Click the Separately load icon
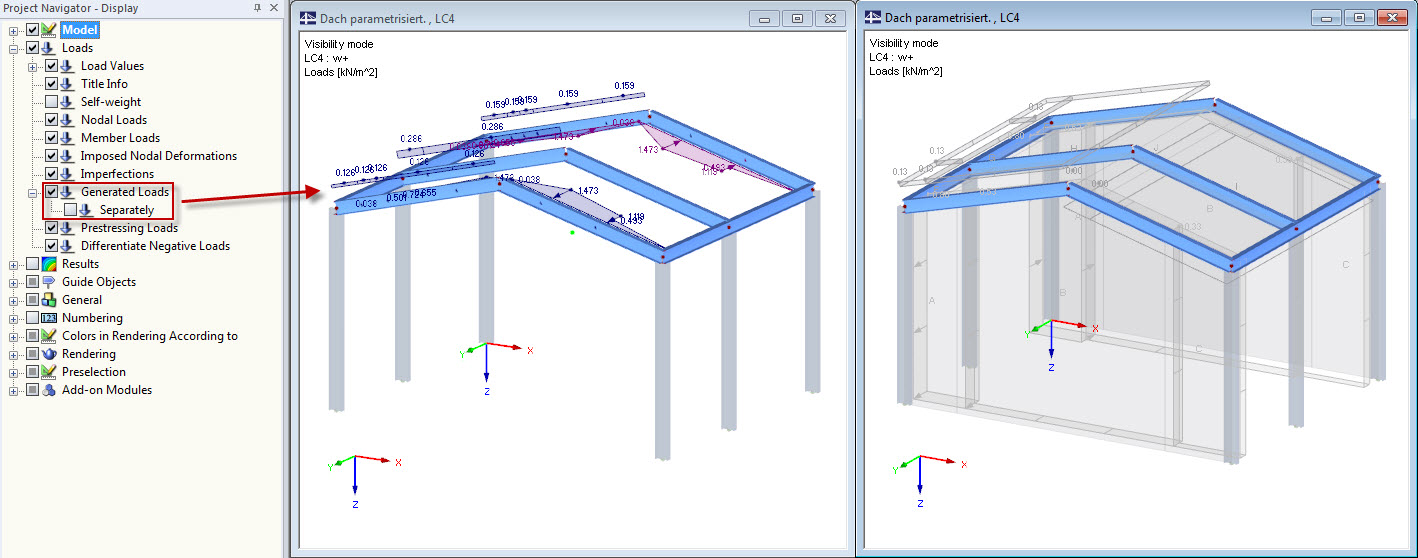The height and width of the screenshot is (558, 1418). tap(87, 210)
